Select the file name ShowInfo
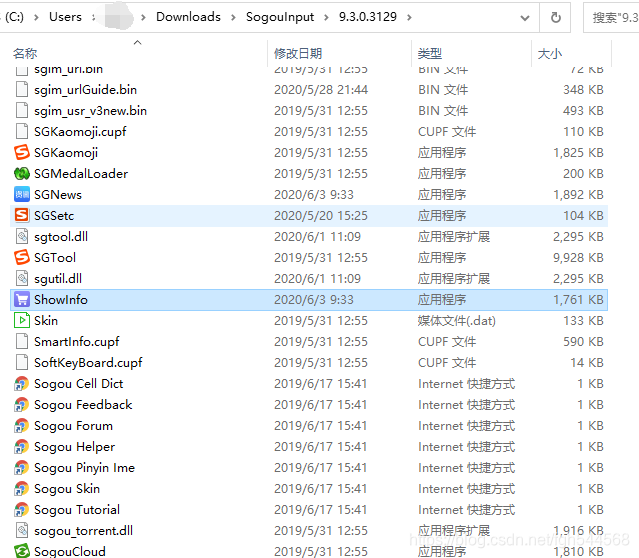639x558 pixels. coord(61,300)
